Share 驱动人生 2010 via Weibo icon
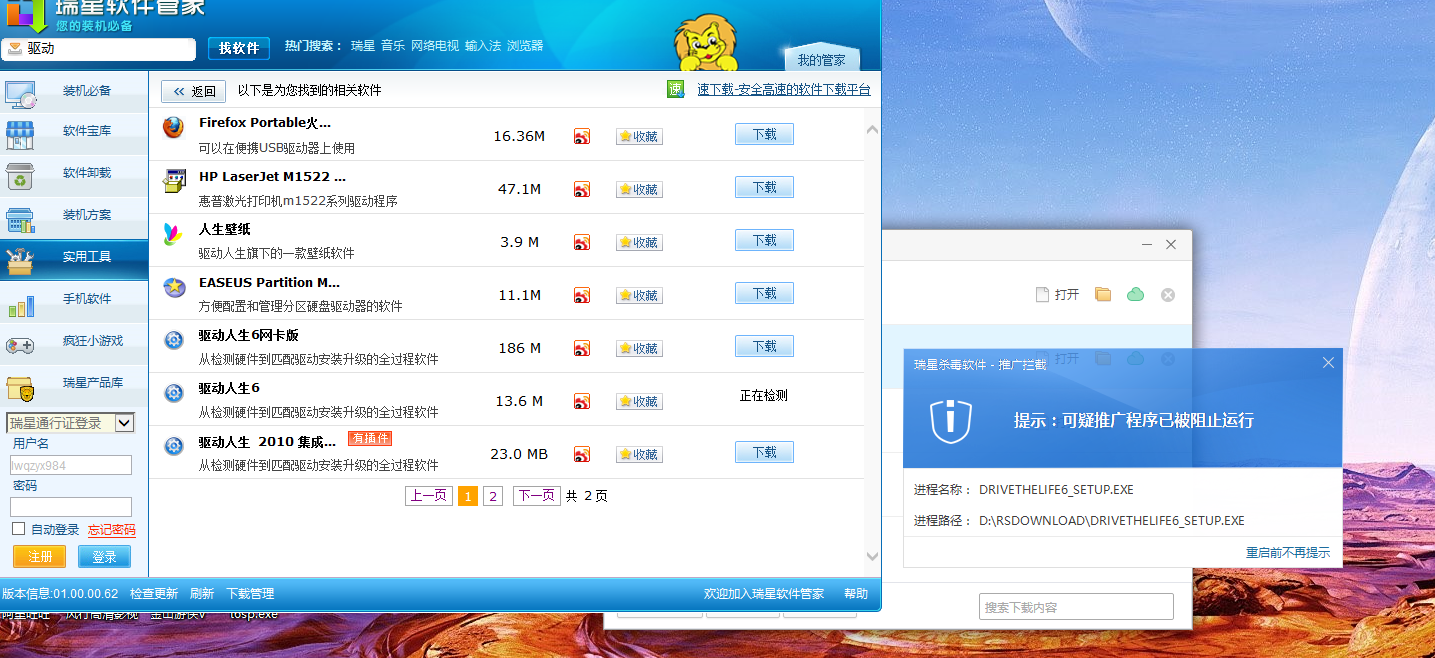 582,454
